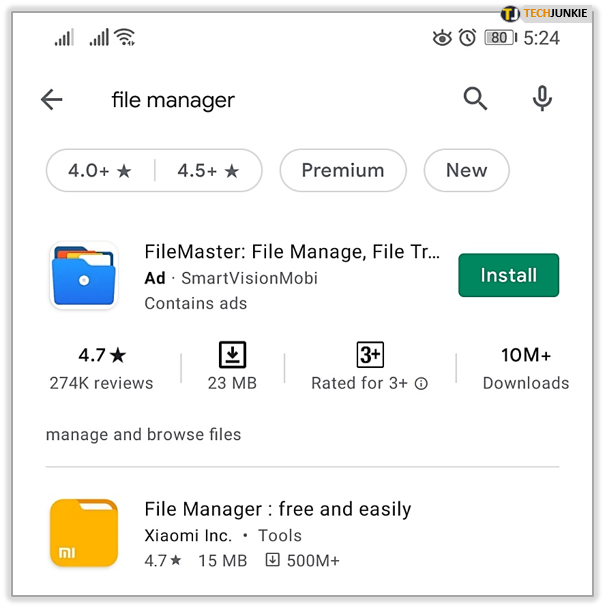
Task: Select the 4.0+ star rating filter
Action: point(100,171)
